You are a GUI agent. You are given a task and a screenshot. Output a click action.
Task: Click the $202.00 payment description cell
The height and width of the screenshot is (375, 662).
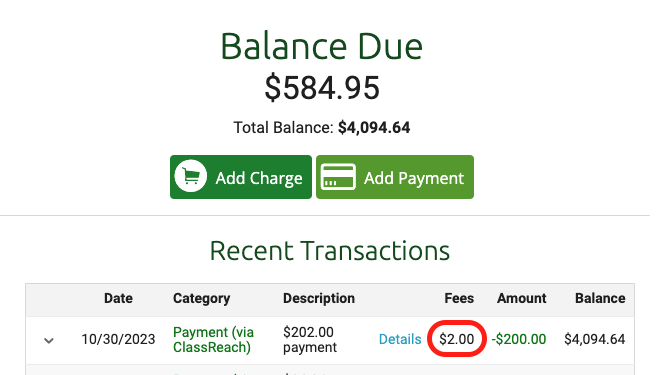[310, 340]
